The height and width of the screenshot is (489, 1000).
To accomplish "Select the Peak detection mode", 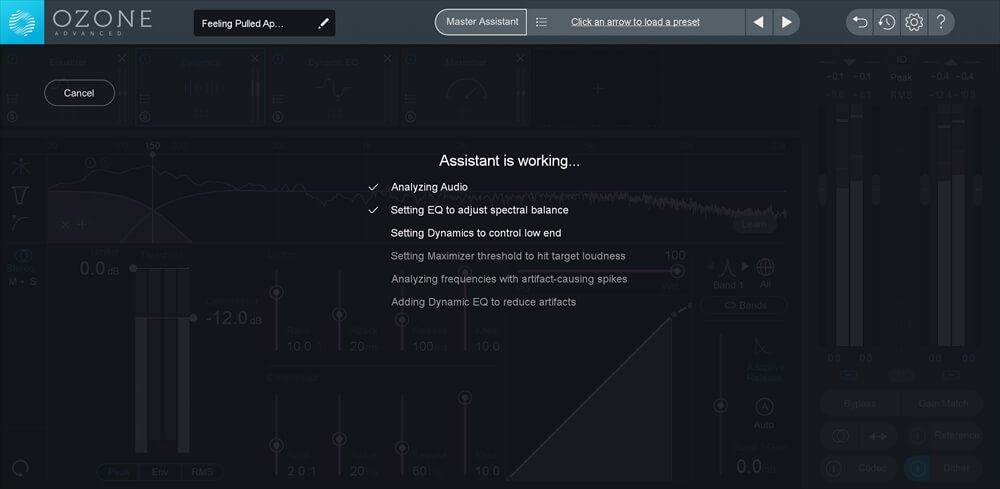I will (117, 472).
